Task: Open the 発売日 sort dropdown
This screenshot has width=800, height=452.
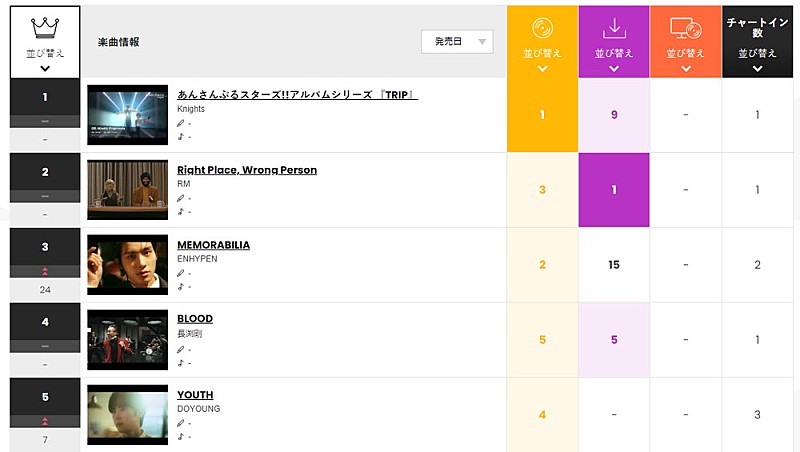Action: click(457, 41)
